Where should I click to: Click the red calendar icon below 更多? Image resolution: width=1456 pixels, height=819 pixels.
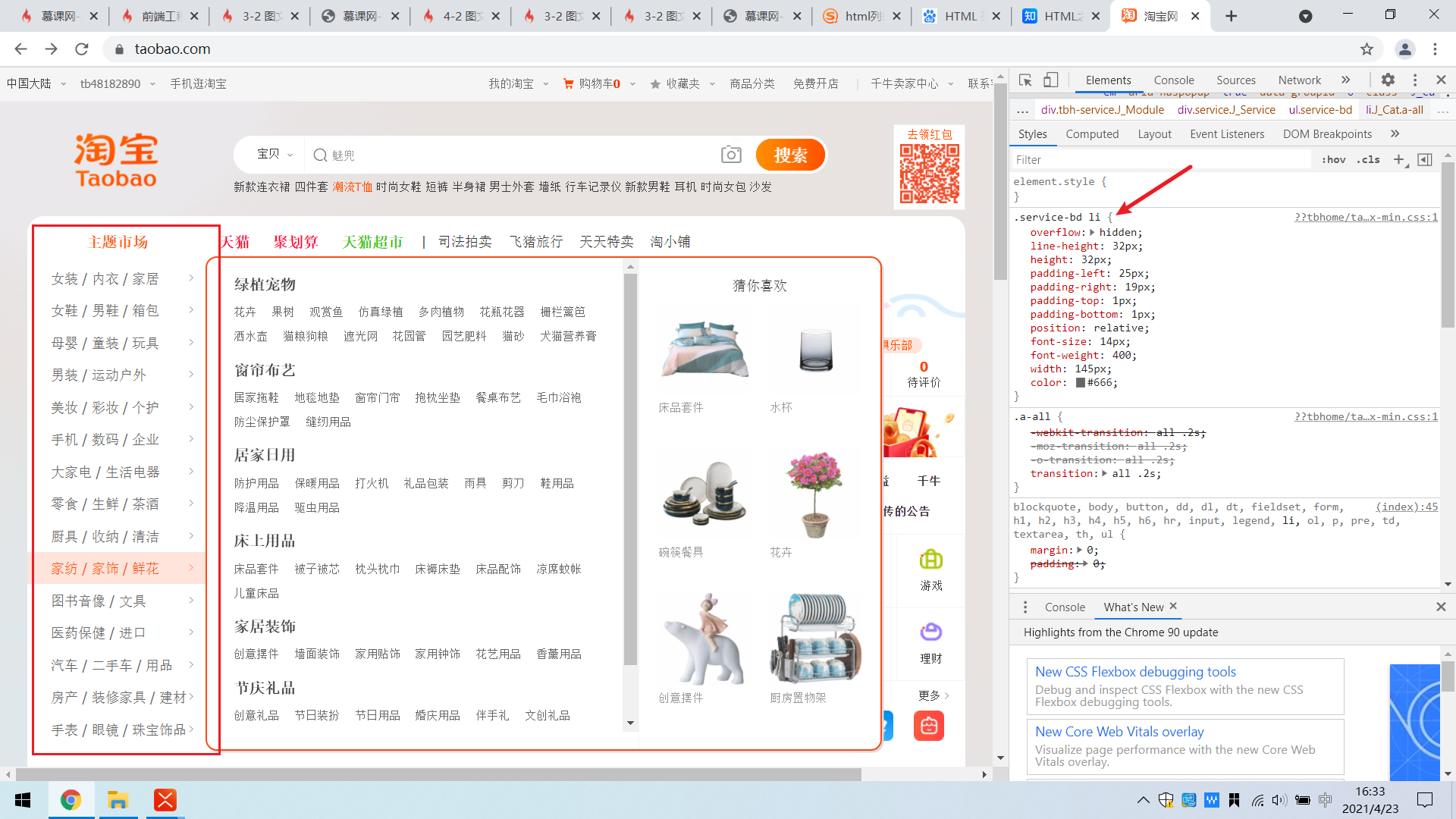pyautogui.click(x=929, y=726)
